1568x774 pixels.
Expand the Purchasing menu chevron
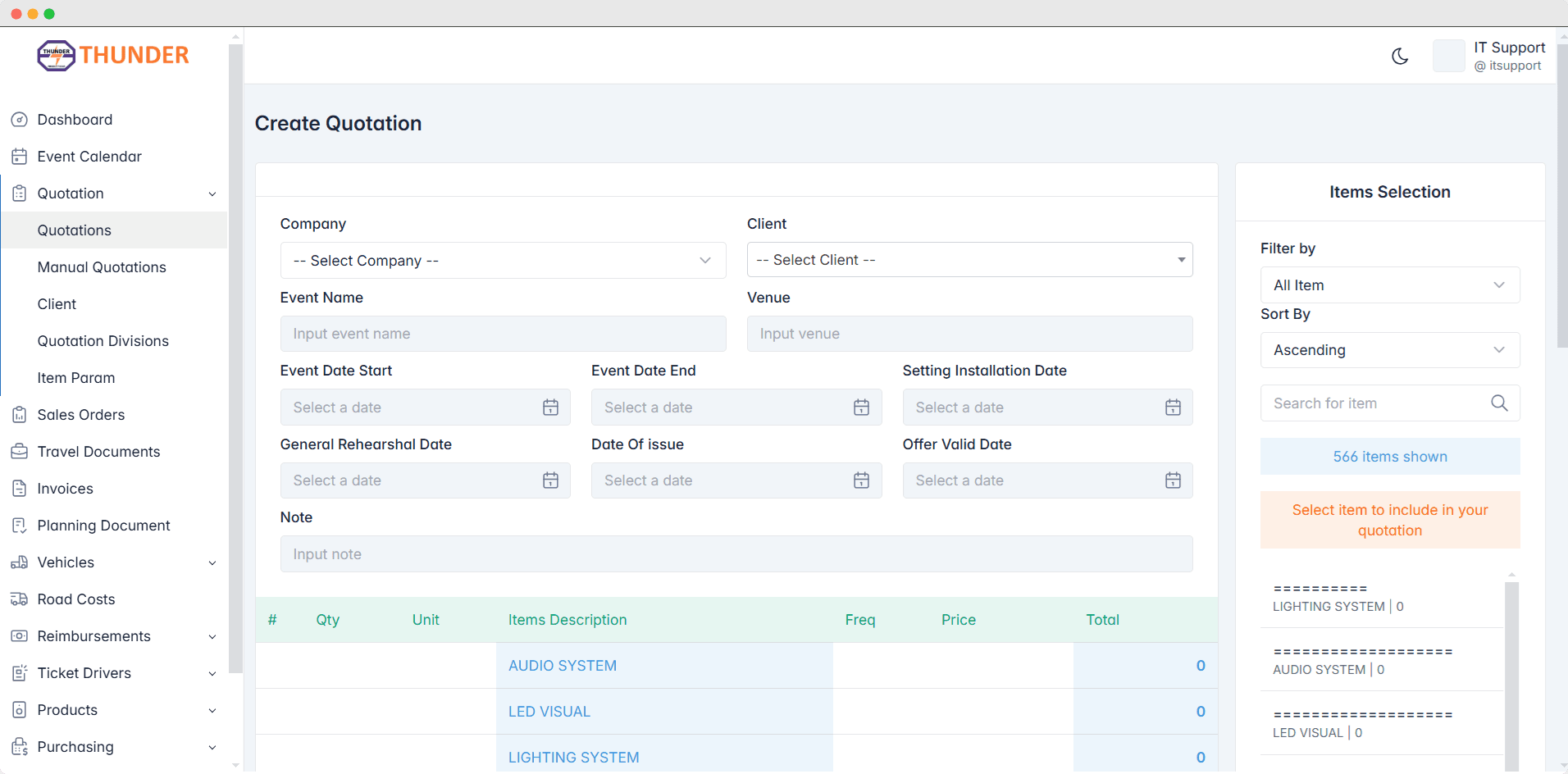pyautogui.click(x=212, y=748)
